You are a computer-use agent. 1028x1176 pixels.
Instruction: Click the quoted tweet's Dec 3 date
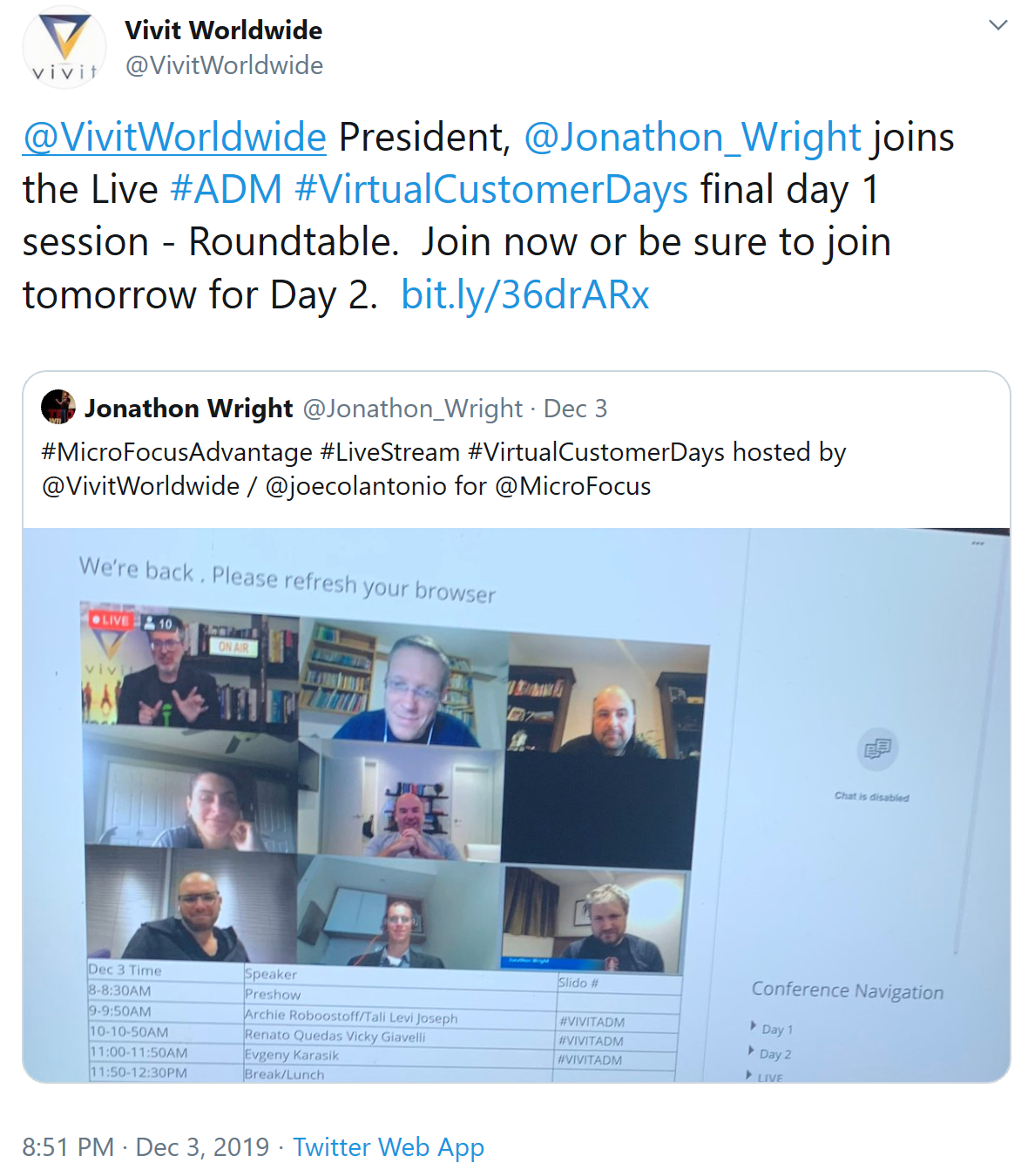click(x=575, y=409)
